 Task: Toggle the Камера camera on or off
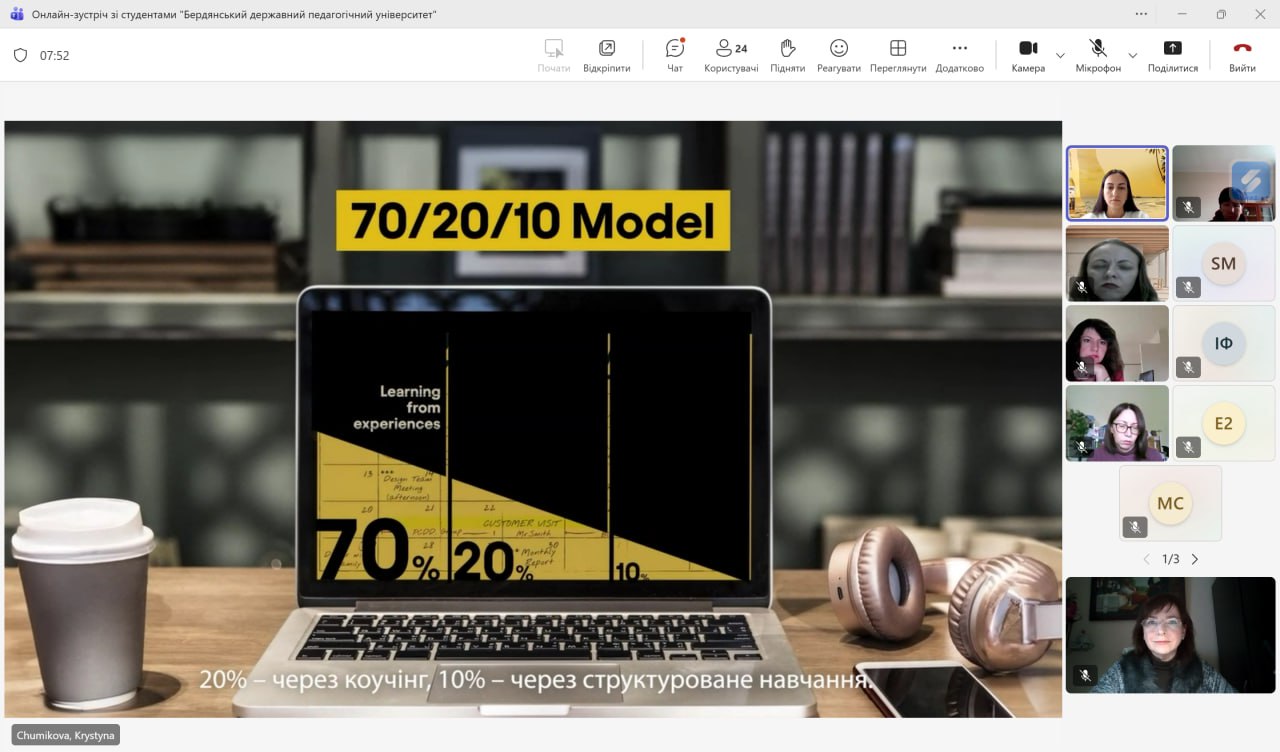1027,55
